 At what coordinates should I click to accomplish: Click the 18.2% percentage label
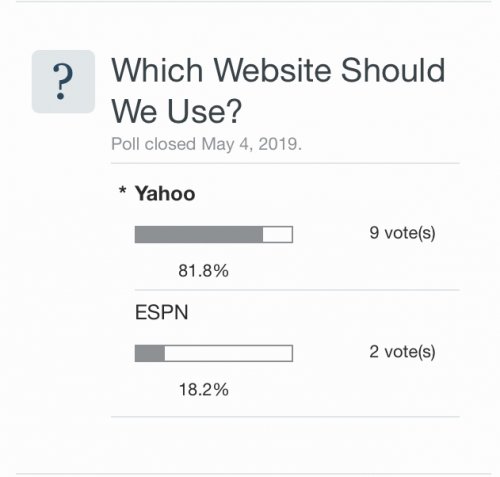[204, 389]
